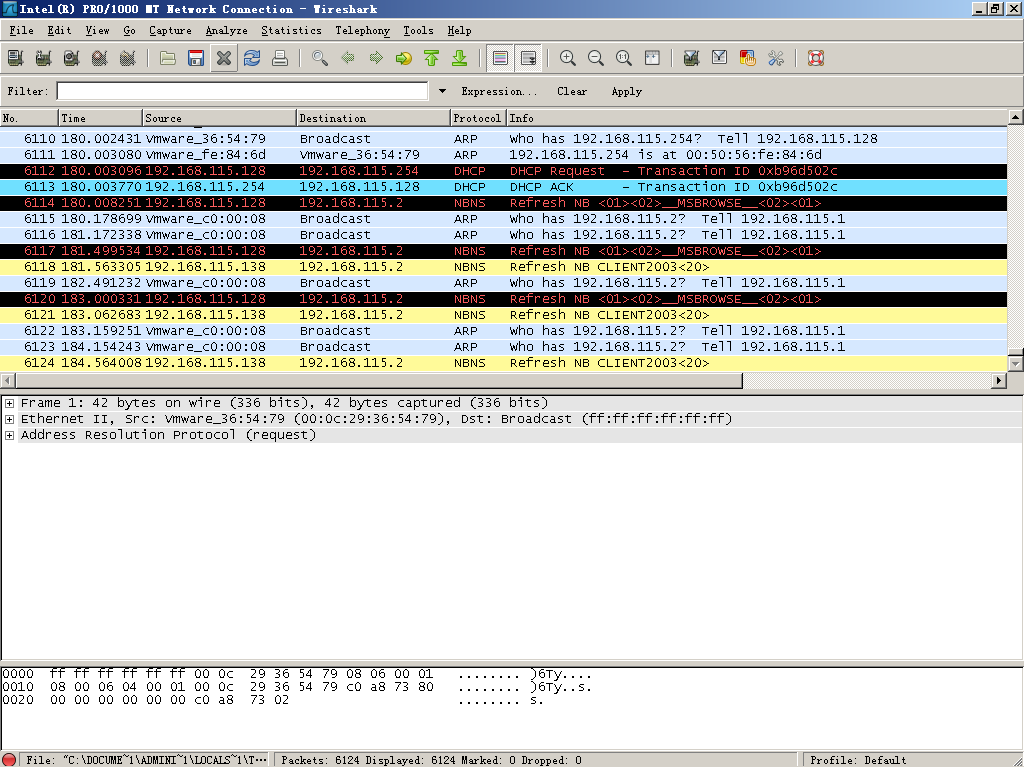Sort packets by No. column

tap(29, 118)
